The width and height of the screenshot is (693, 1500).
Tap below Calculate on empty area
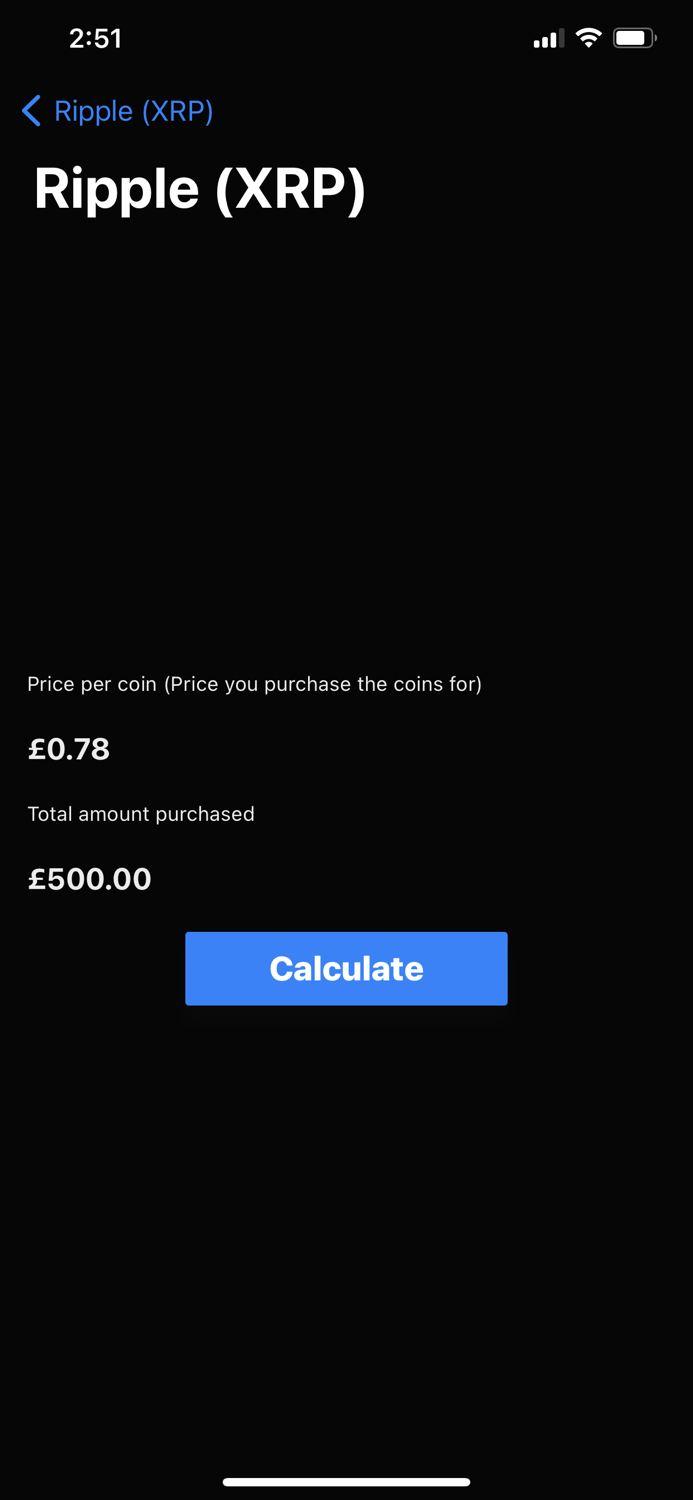pyautogui.click(x=346, y=1150)
